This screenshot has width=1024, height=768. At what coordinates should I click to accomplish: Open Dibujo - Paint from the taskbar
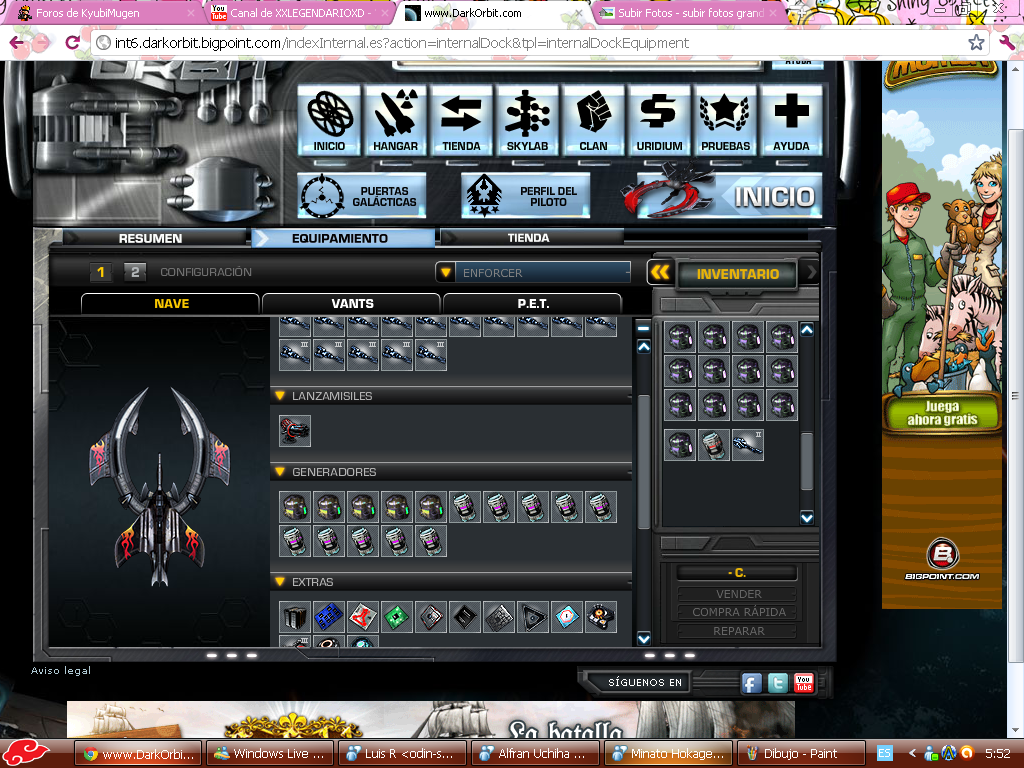tap(801, 754)
